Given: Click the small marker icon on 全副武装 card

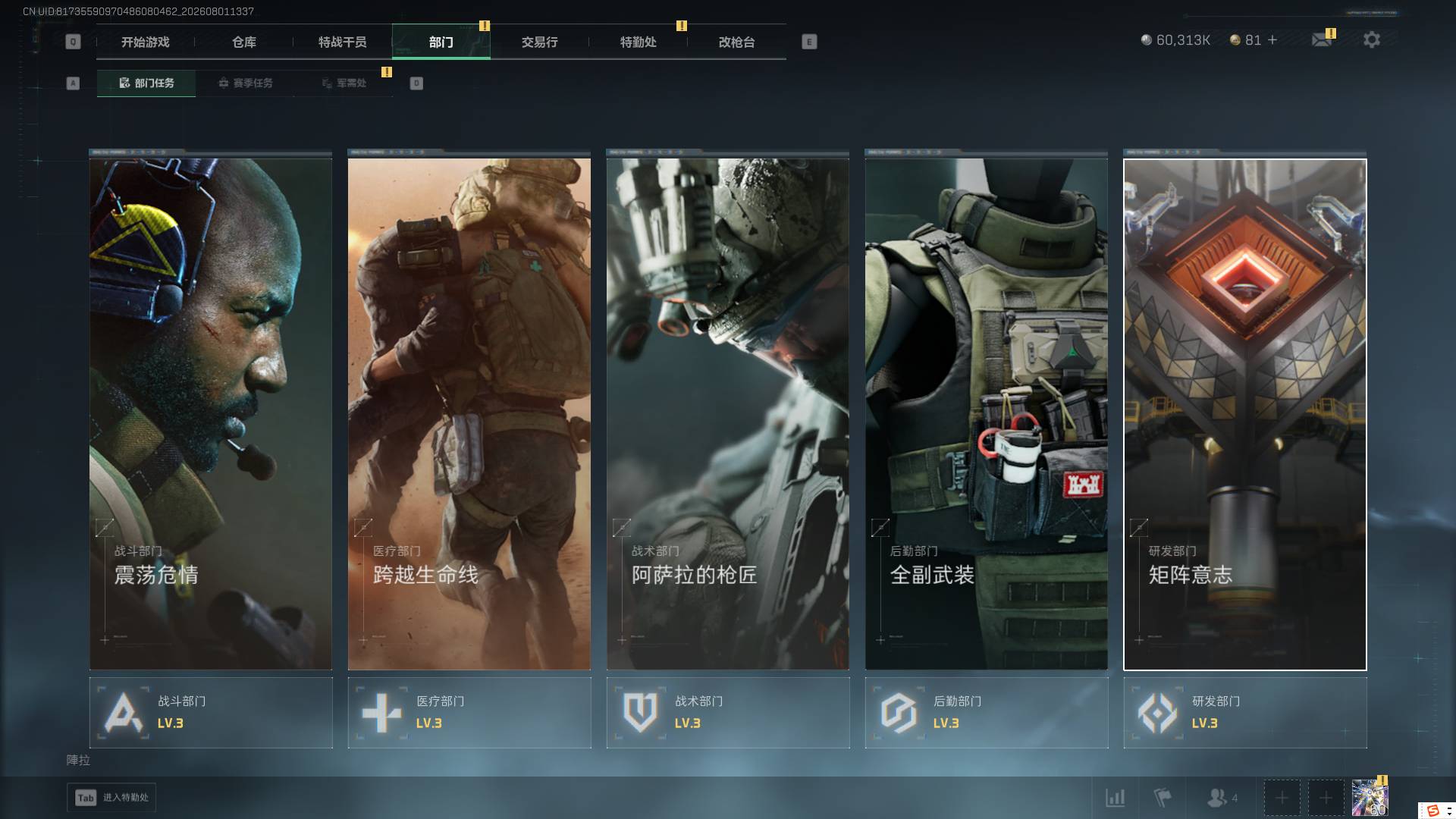Looking at the screenshot, I should pos(881,527).
